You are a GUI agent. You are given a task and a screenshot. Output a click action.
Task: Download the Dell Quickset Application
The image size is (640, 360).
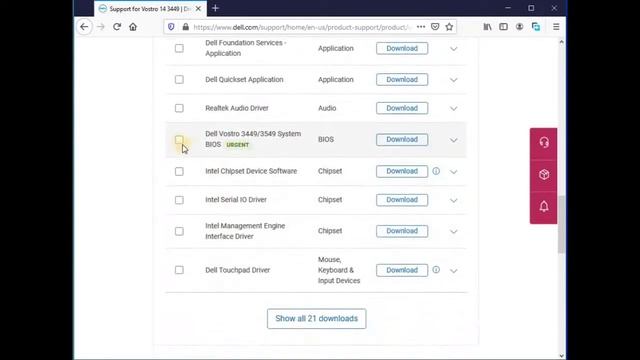402,80
